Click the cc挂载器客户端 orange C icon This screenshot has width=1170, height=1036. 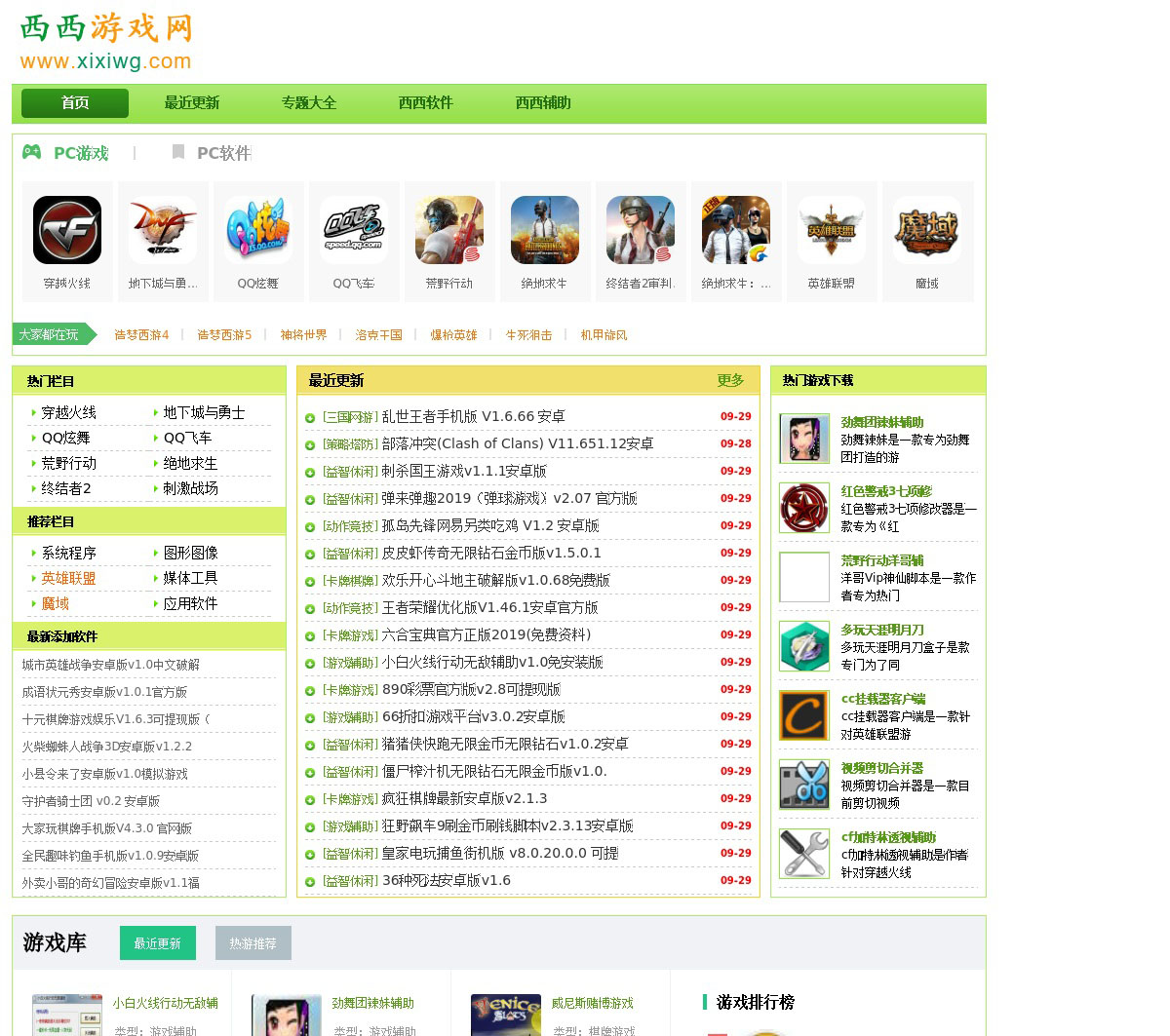(x=804, y=715)
